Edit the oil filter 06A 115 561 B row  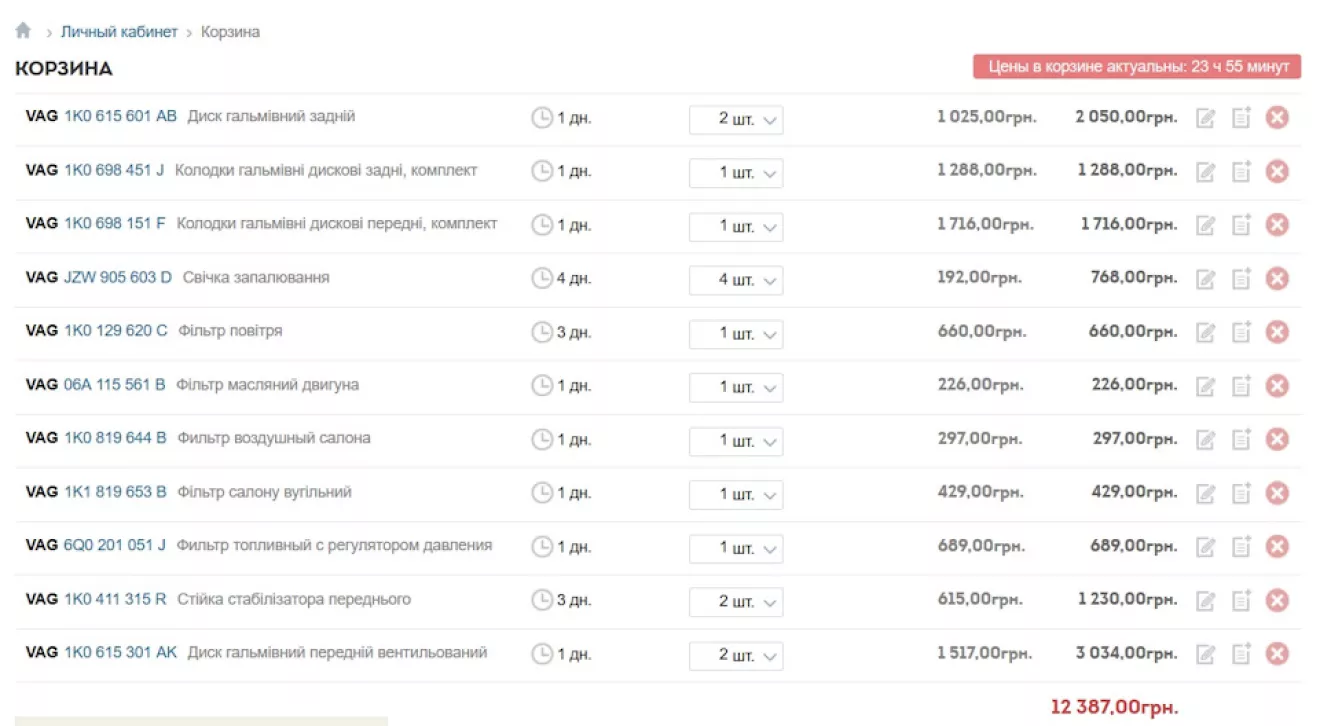1206,386
